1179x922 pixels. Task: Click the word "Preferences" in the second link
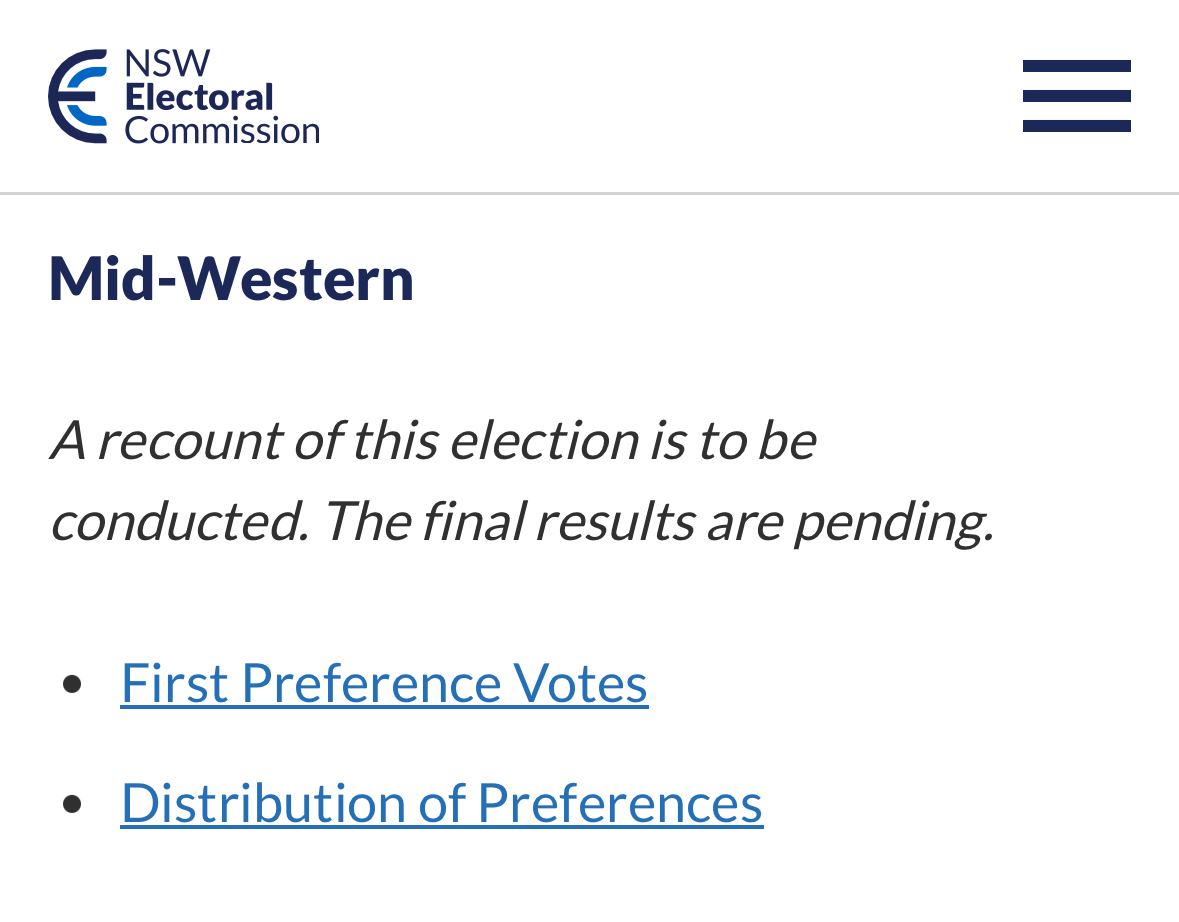point(619,802)
